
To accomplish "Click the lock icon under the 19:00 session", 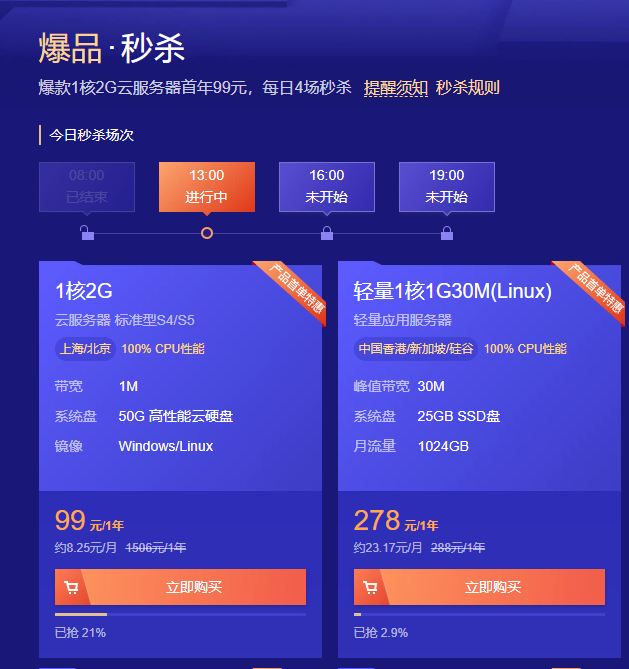I will (x=447, y=233).
